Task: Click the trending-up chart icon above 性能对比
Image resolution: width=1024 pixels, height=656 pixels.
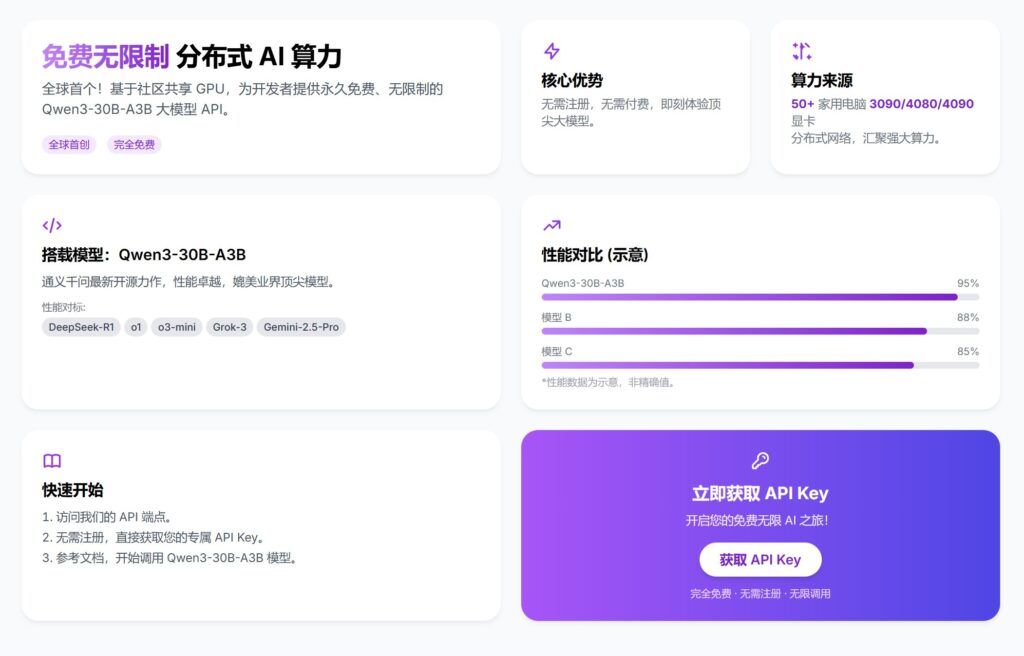Action: (x=552, y=225)
